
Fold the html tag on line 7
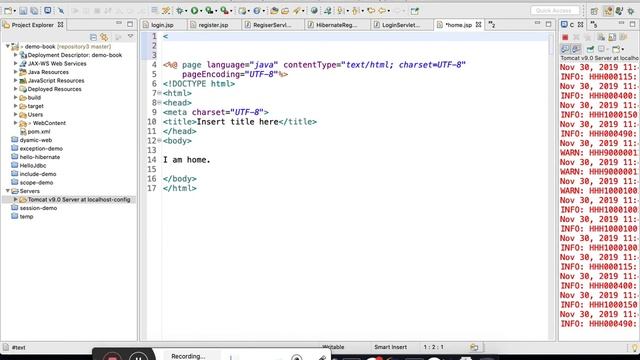click(x=159, y=93)
